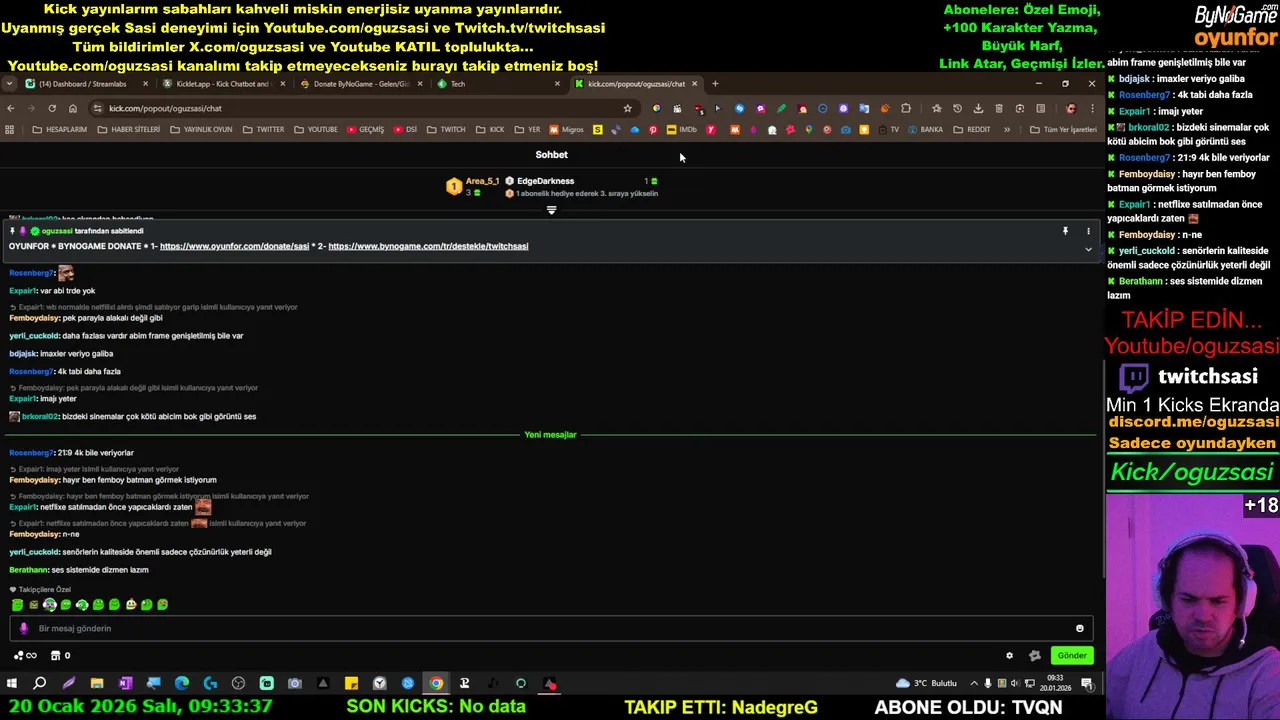Open the TWITCH bookmark folder
This screenshot has height=720, width=1280.
tap(446, 130)
